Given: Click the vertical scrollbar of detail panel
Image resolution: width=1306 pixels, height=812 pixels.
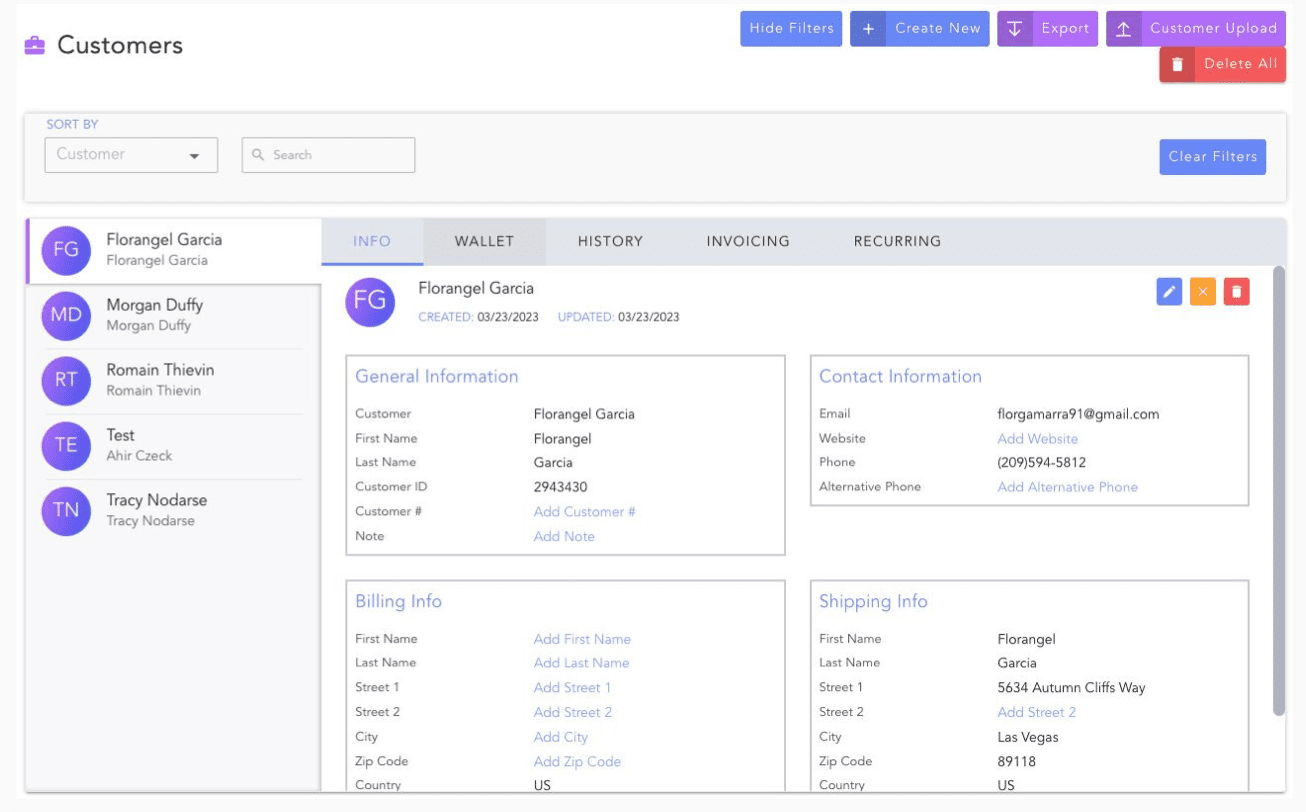Looking at the screenshot, I should [x=1278, y=490].
